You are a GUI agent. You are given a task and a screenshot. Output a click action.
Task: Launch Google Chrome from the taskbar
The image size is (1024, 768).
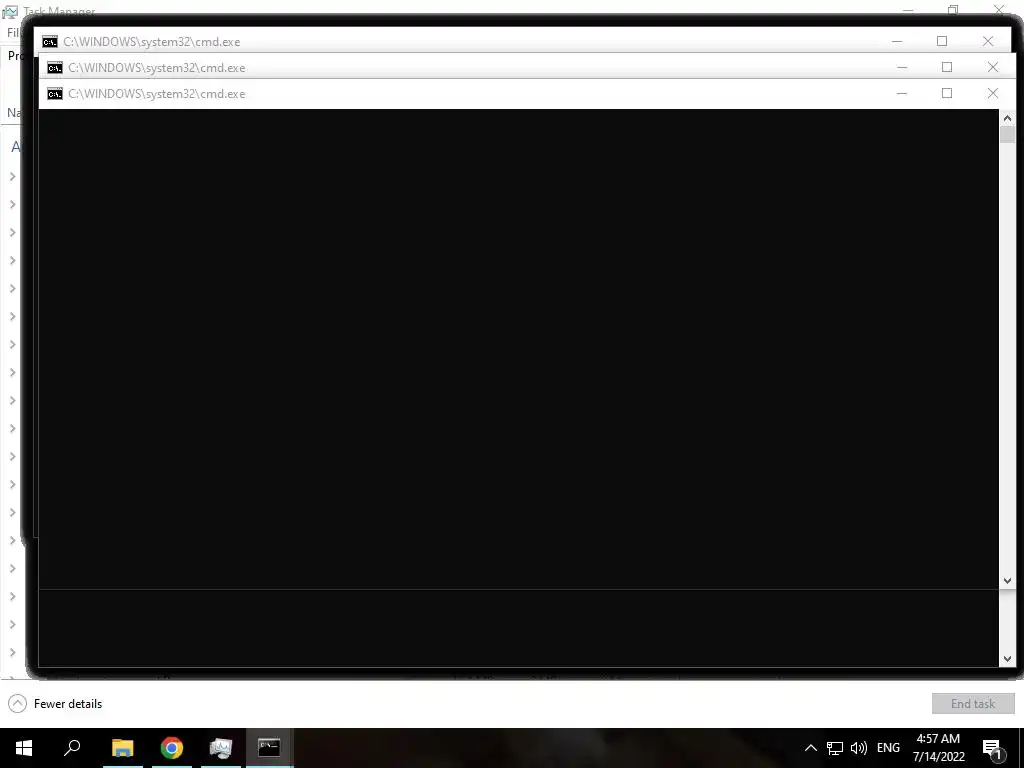[x=172, y=748]
